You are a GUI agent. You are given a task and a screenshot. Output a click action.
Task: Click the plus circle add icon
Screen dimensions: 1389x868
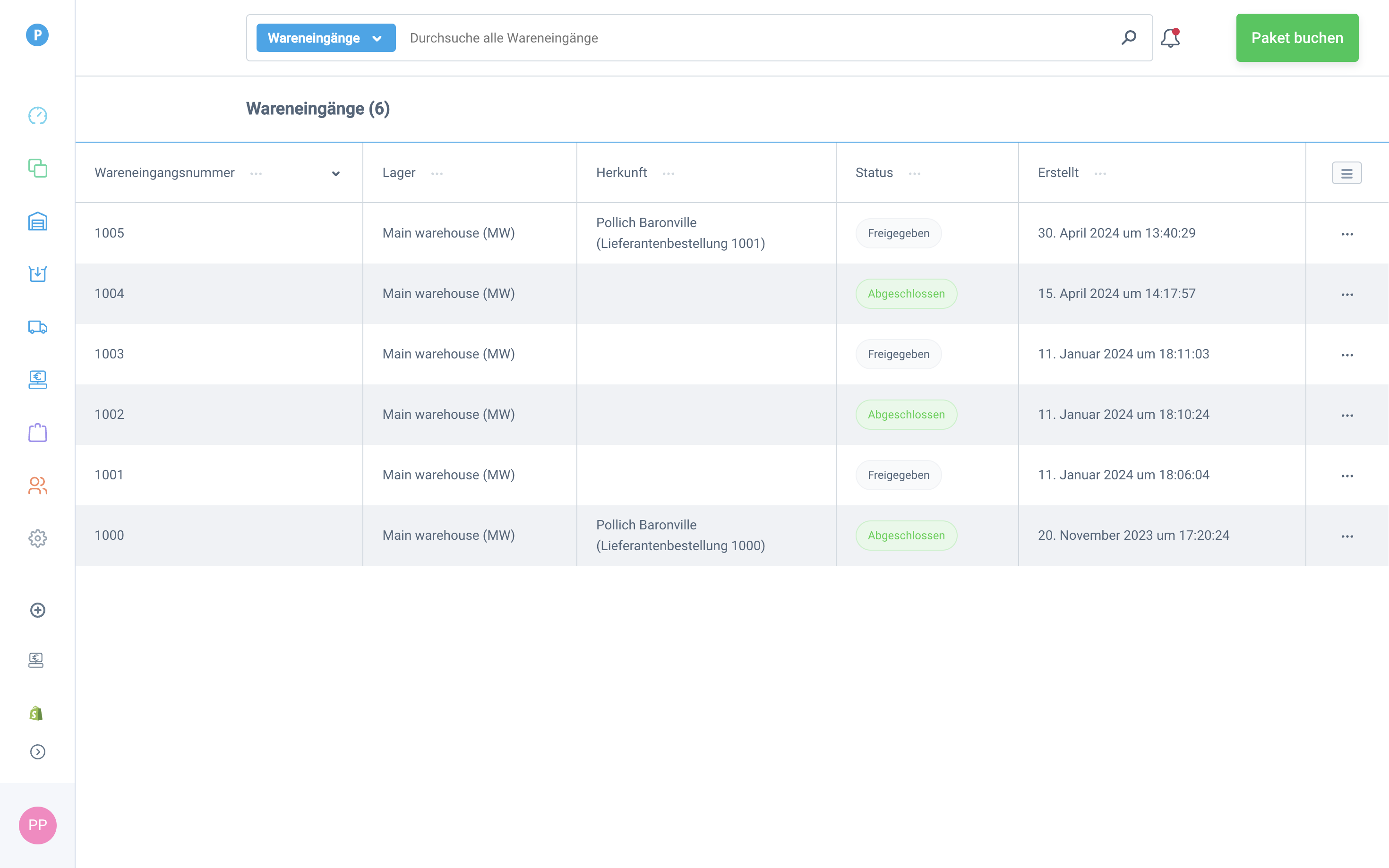pos(37,610)
